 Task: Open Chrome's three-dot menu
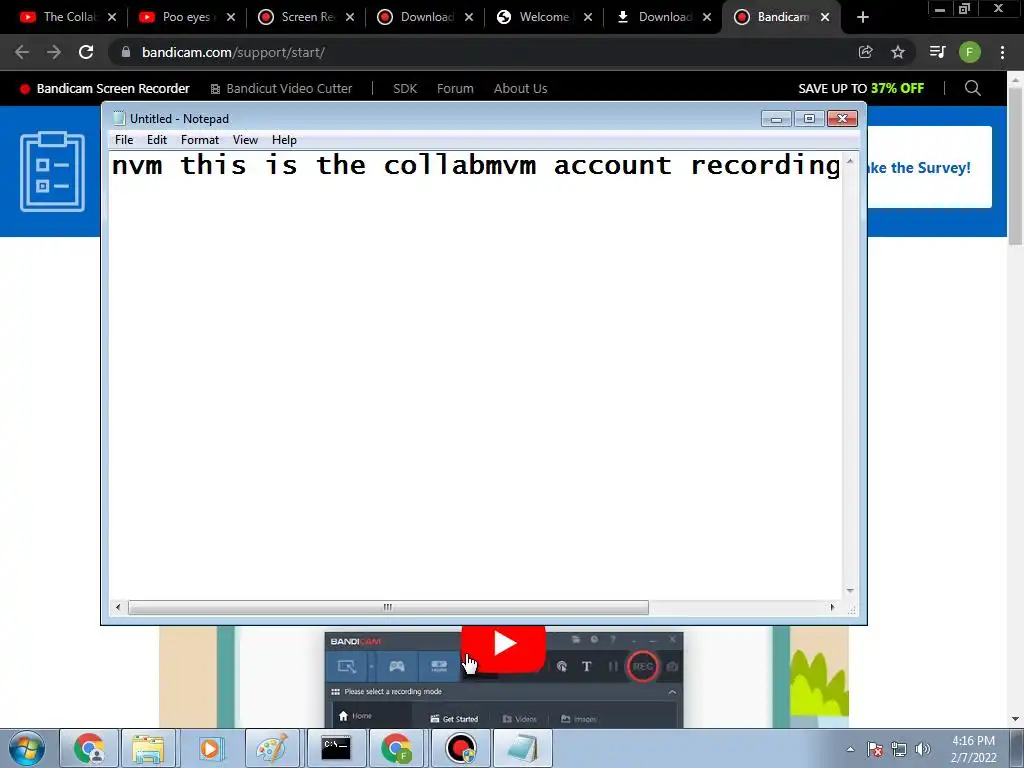[1002, 52]
